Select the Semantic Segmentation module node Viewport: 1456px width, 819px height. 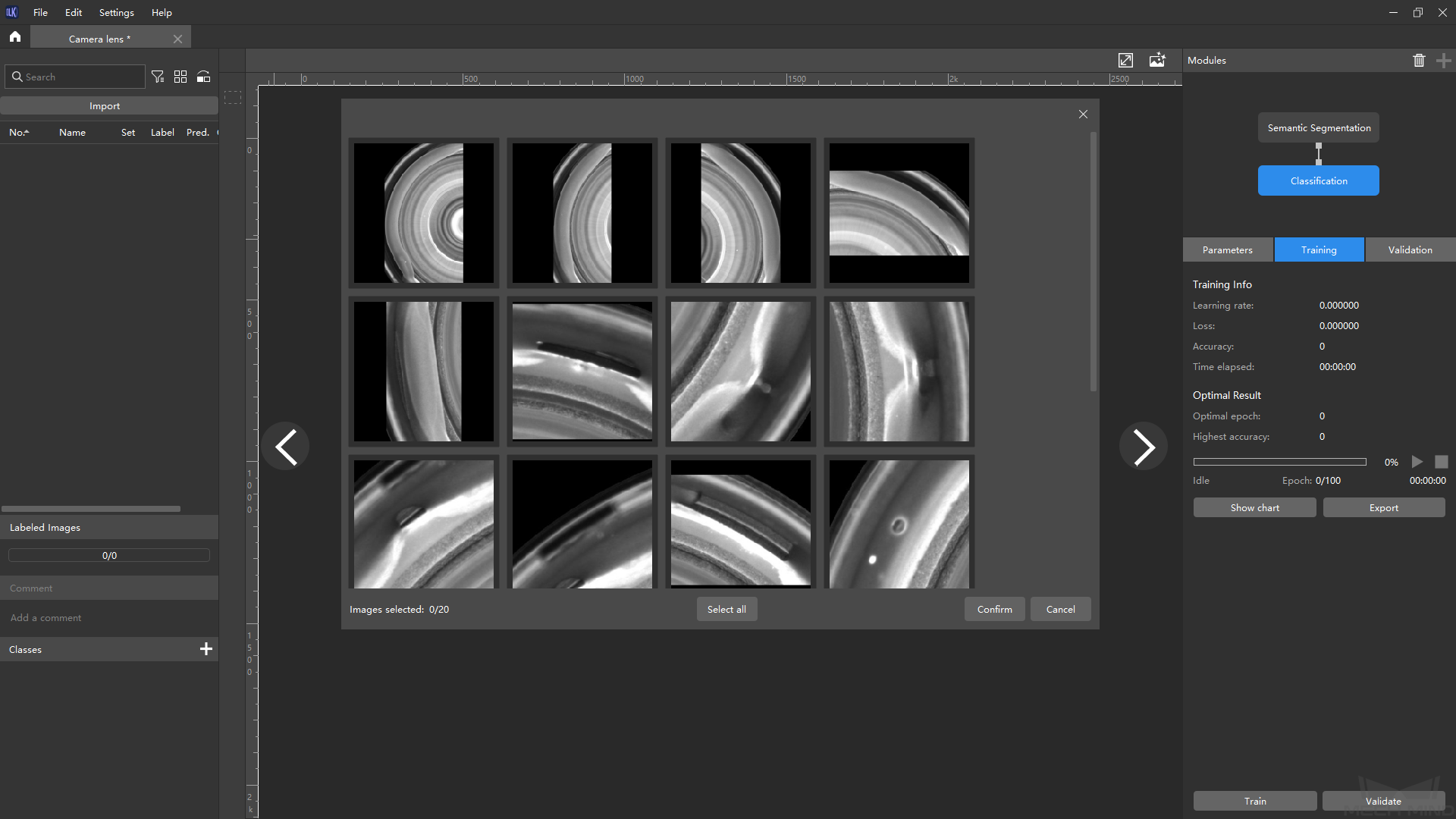coord(1319,127)
